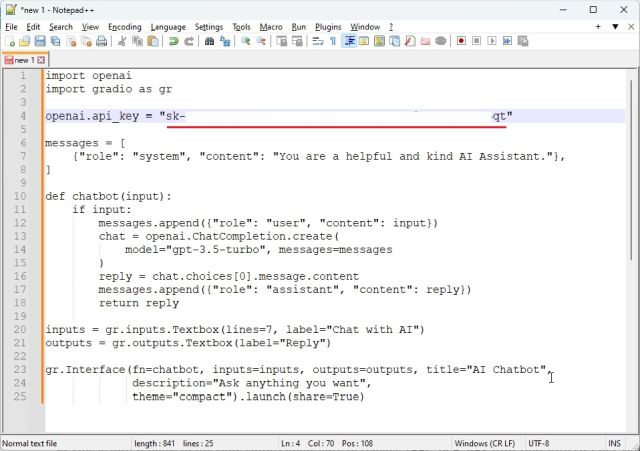The width and height of the screenshot is (640, 451).
Task: Click the Undo arrow icon
Action: pos(173,41)
